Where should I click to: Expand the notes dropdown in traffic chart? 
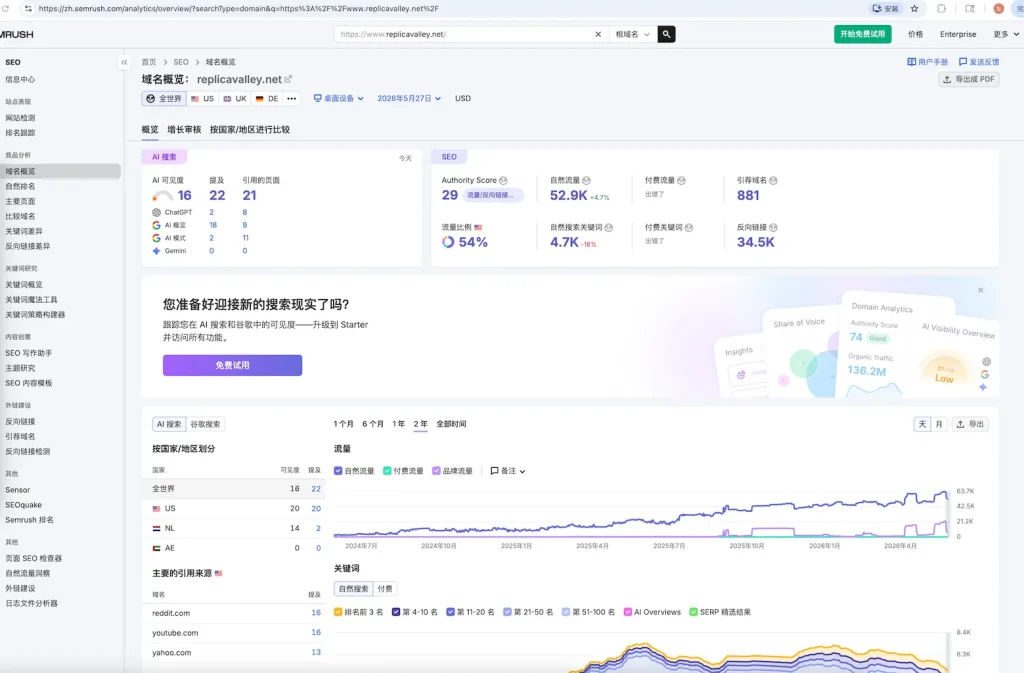[507, 471]
